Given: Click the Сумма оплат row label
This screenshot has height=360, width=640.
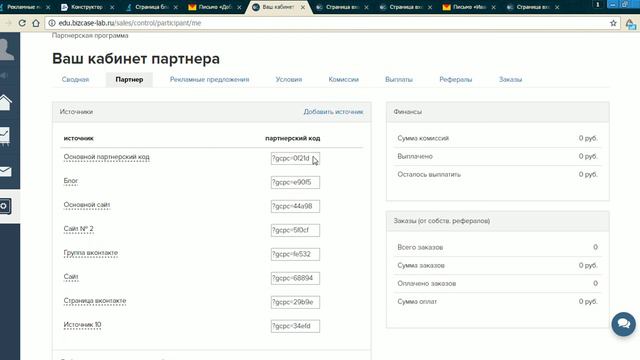Looking at the screenshot, I should pos(417,302).
